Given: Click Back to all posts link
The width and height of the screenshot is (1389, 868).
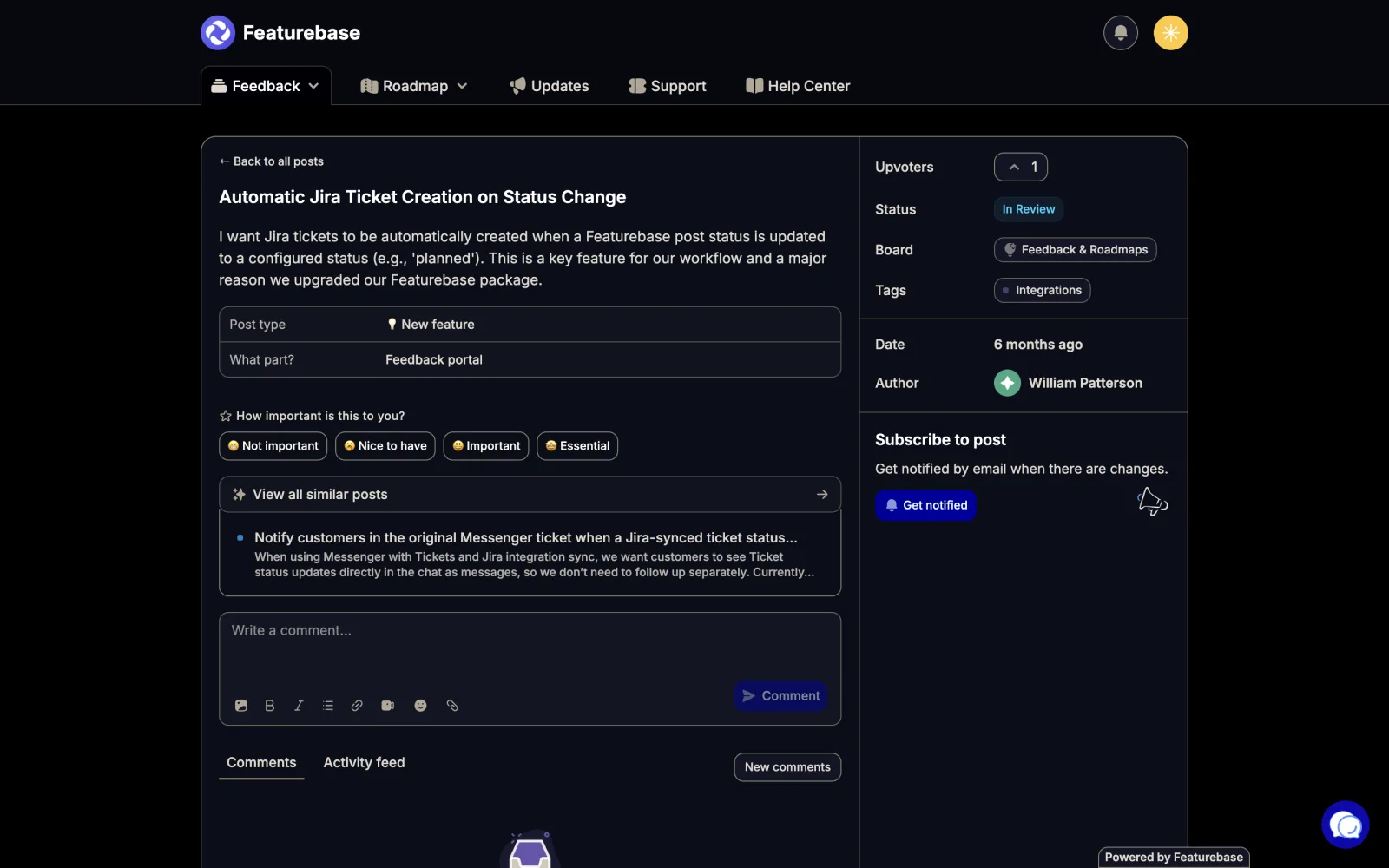Looking at the screenshot, I should (272, 161).
